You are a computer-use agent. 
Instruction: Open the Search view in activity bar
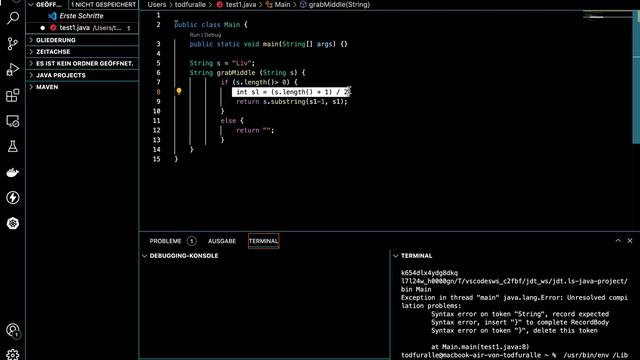(13, 18)
